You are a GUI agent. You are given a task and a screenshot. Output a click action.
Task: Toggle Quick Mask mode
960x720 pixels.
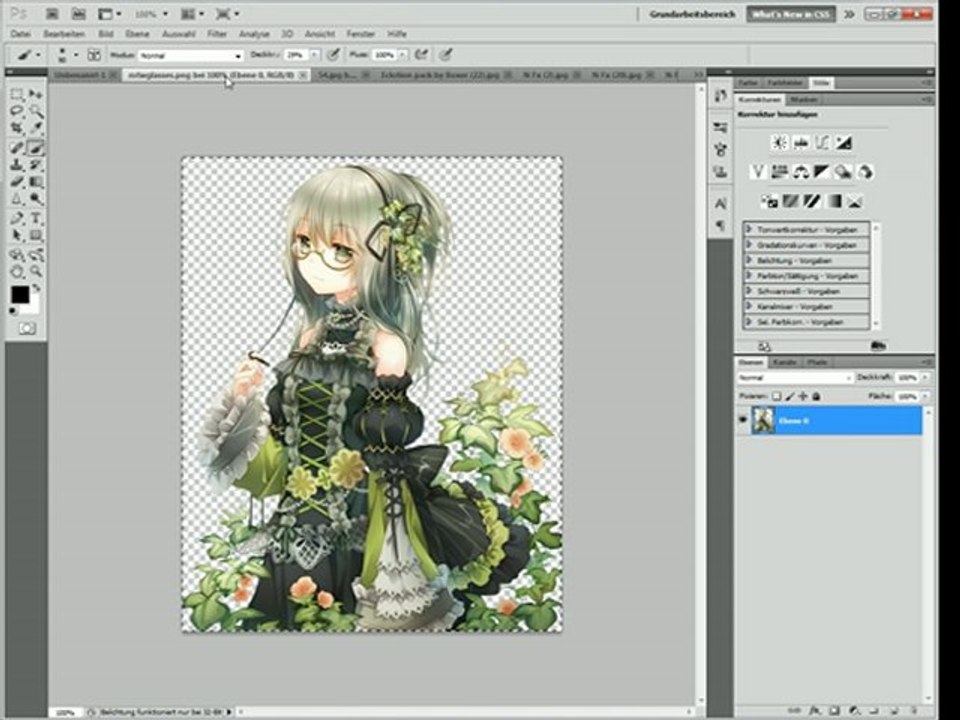[26, 329]
